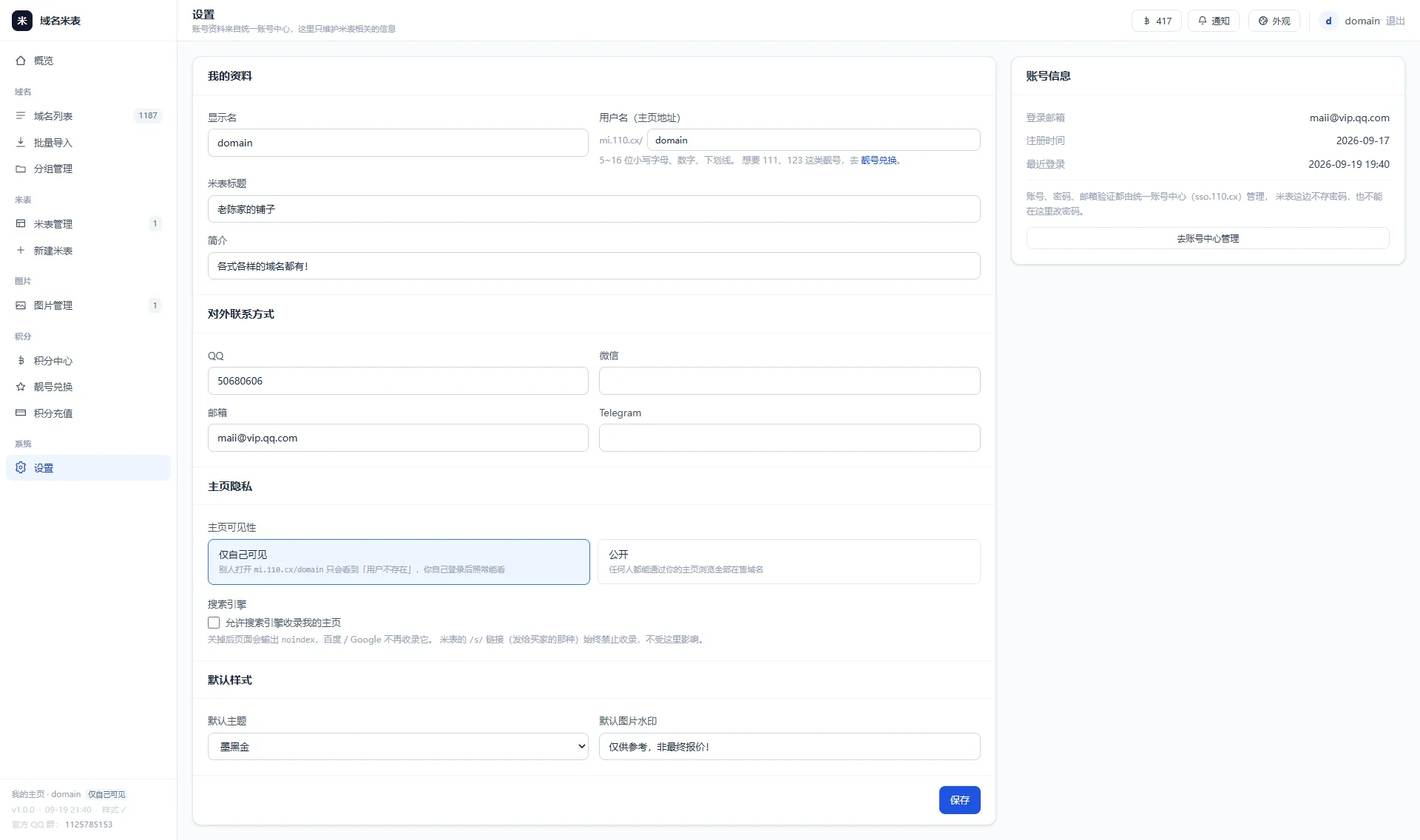Click the 保存 button
The image size is (1420, 840).
tap(959, 800)
